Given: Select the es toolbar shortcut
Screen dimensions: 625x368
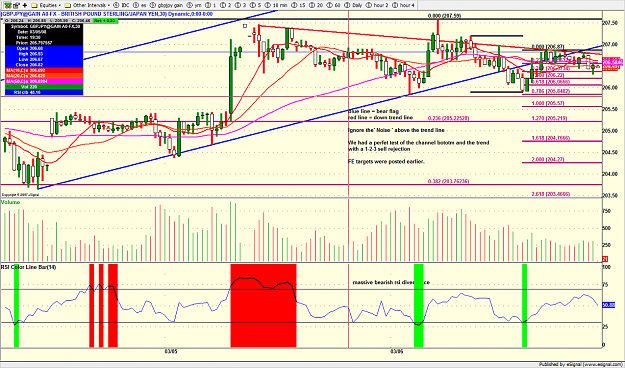Looking at the screenshot, I should 141,5.
